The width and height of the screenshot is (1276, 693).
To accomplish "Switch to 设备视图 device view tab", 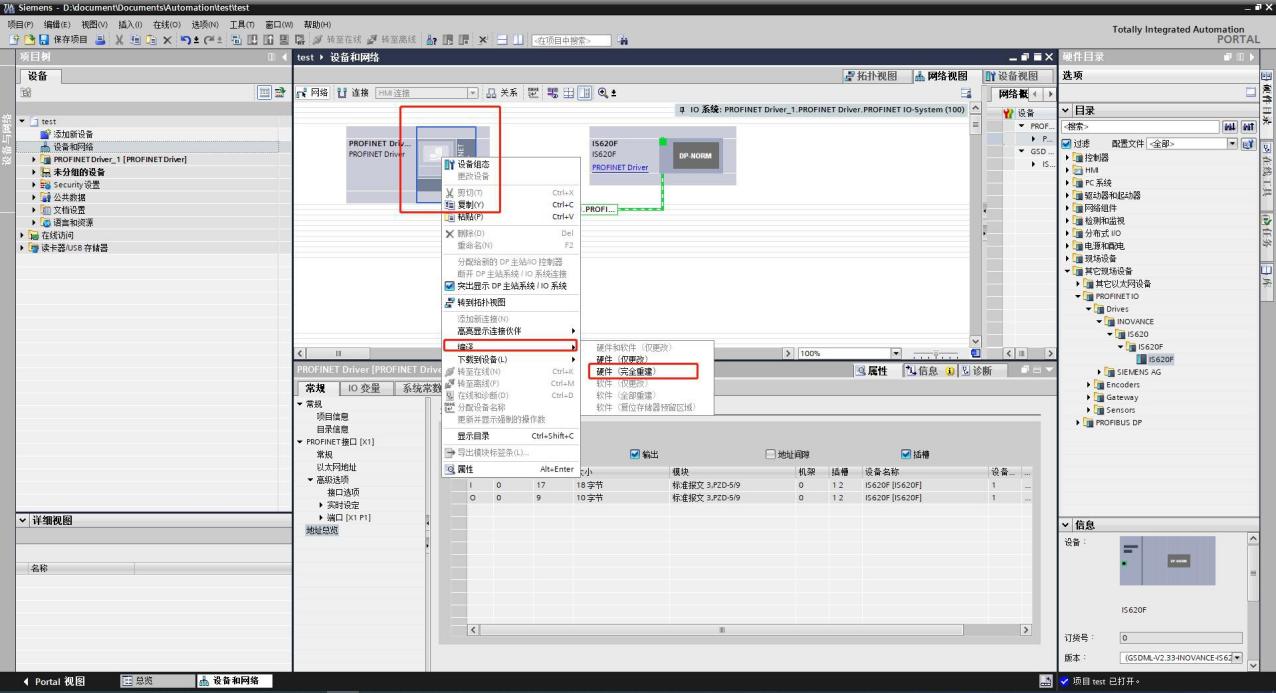I will click(1016, 76).
